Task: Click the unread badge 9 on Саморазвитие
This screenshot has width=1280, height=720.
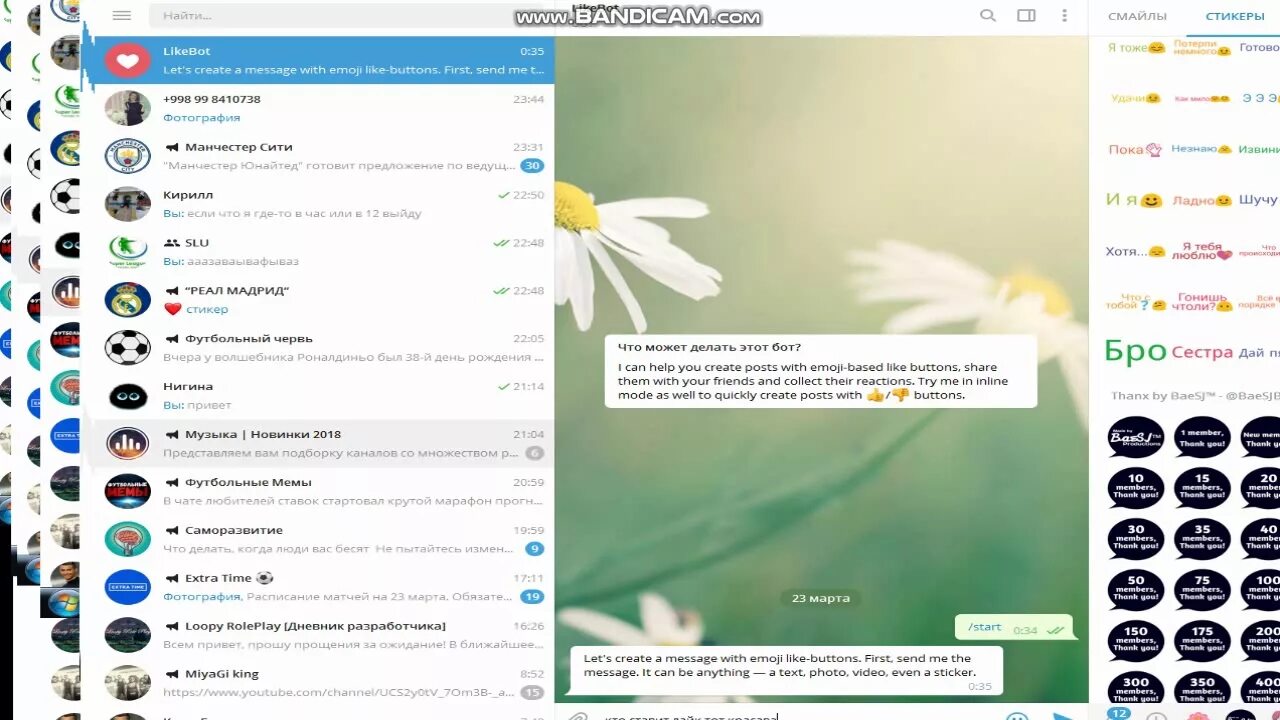Action: (534, 549)
